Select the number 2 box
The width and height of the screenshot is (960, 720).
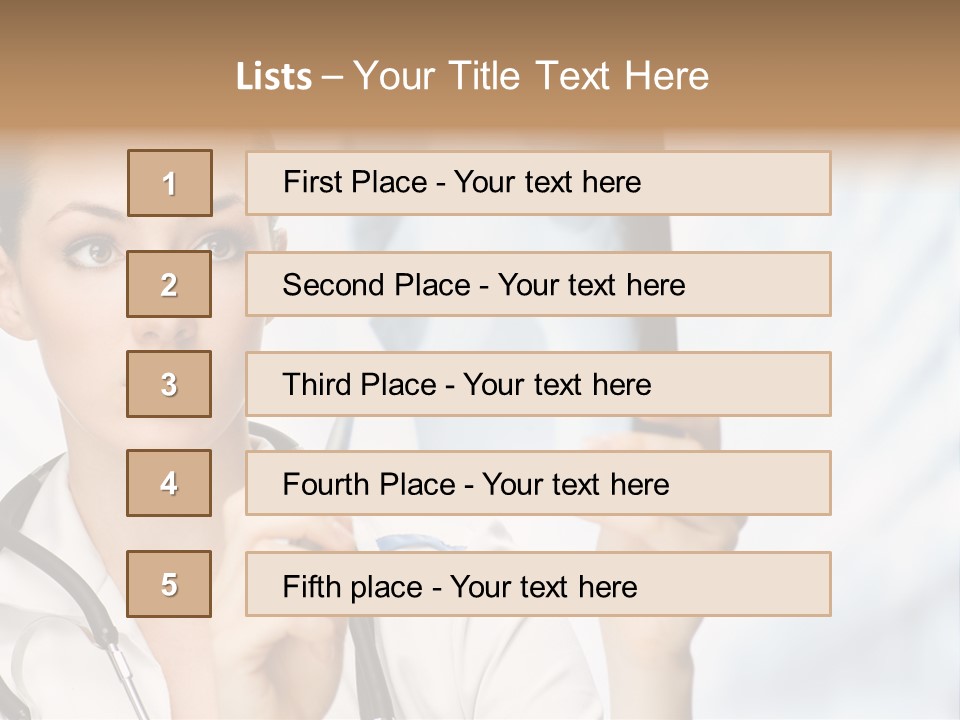click(x=169, y=284)
